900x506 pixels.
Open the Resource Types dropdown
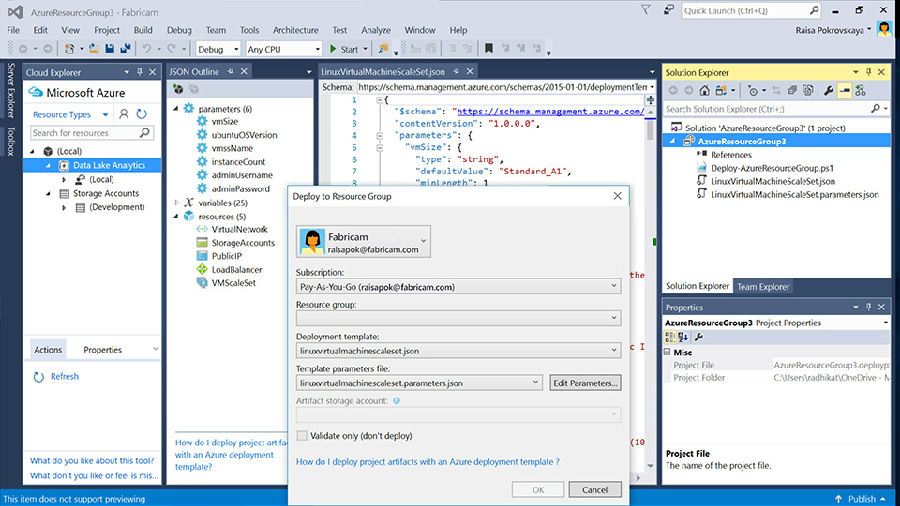(105, 114)
